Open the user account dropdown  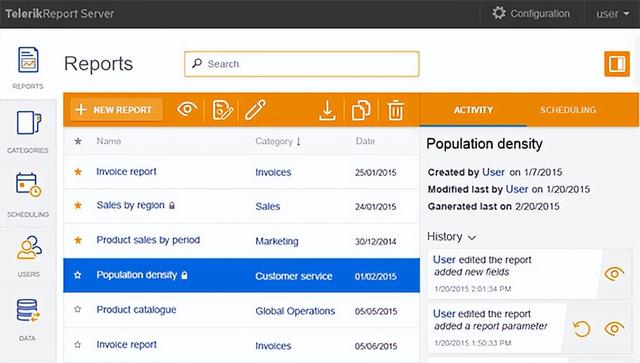click(x=612, y=14)
